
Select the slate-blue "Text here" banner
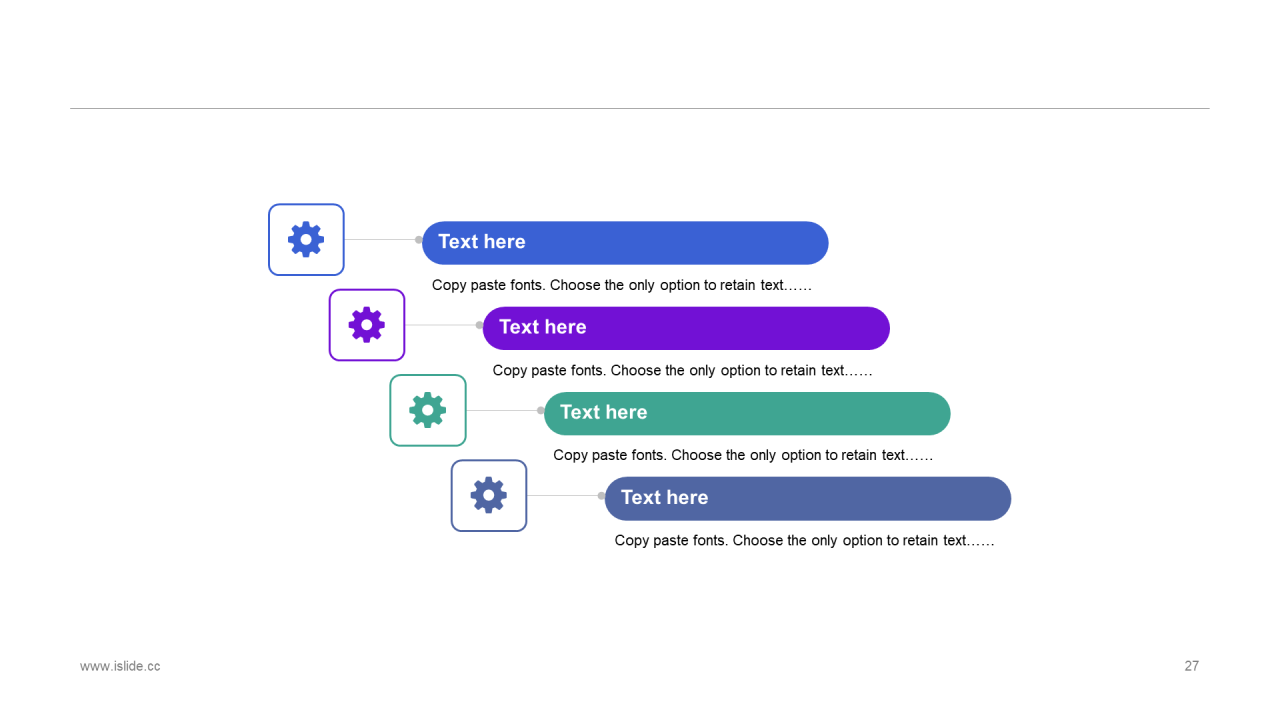click(808, 498)
